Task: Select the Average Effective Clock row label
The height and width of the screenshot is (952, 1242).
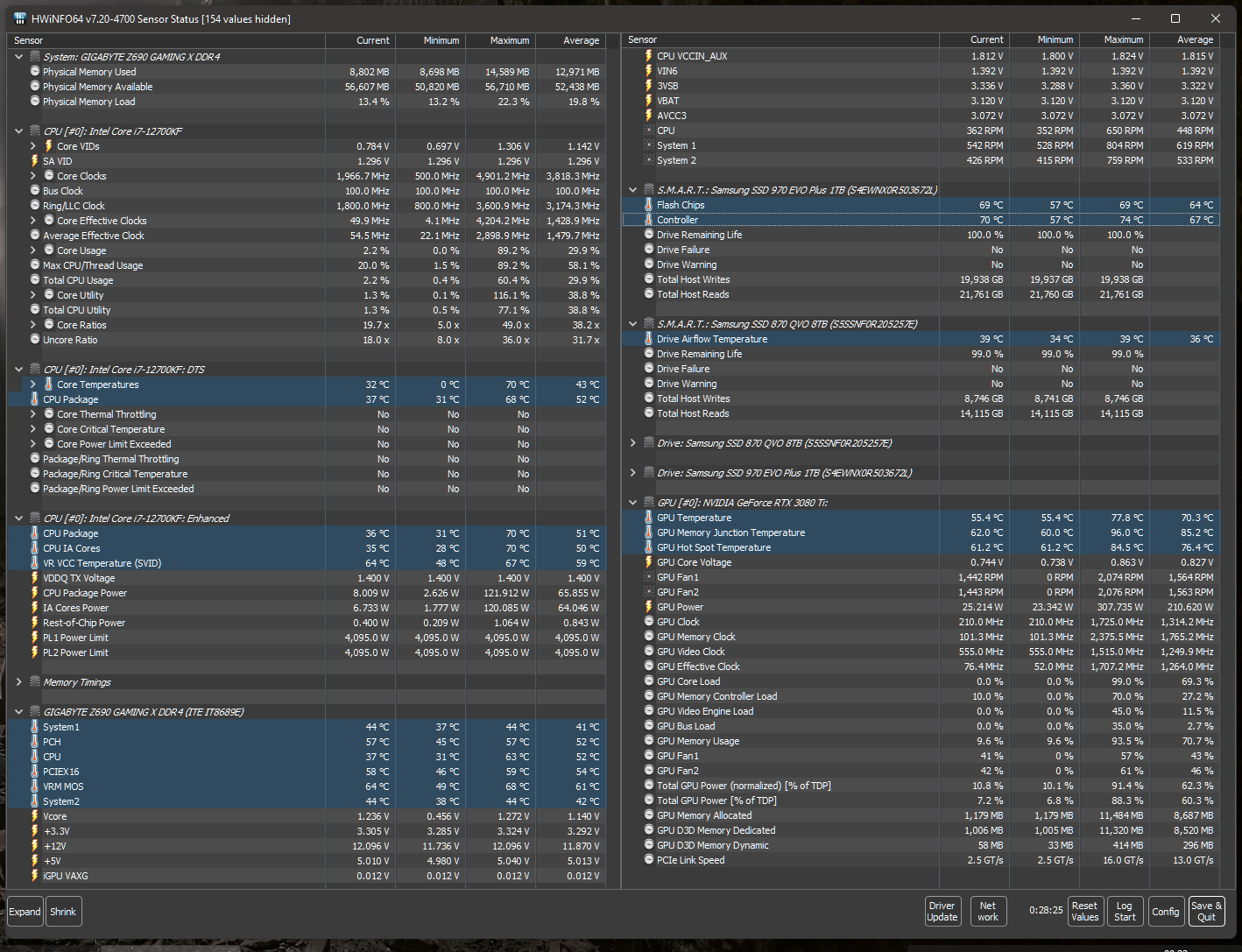Action: pyautogui.click(x=94, y=236)
